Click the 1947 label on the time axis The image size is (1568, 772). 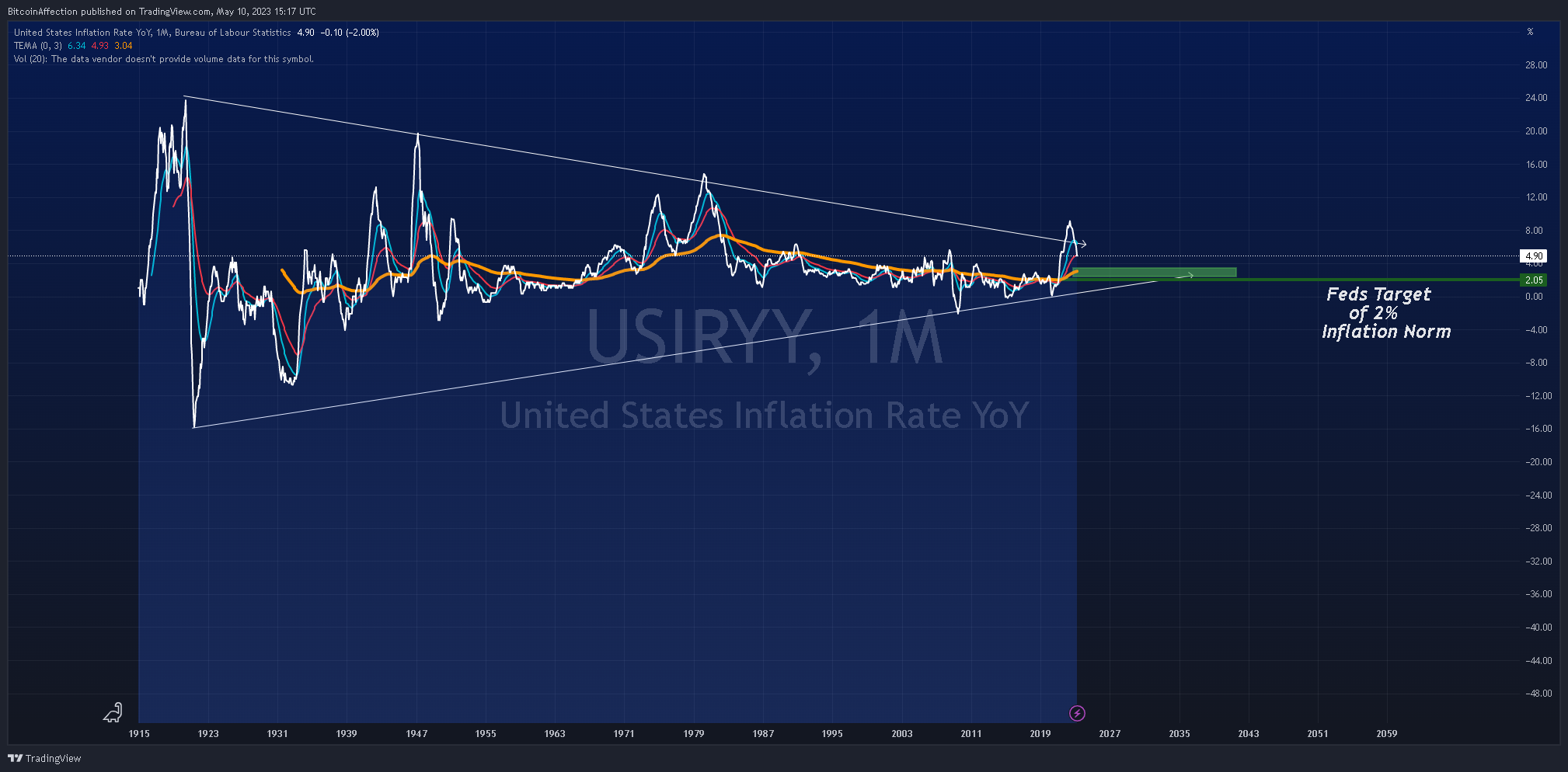416,733
